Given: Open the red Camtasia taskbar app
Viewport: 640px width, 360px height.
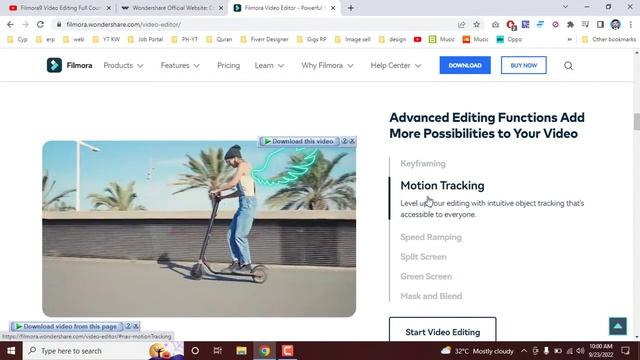Looking at the screenshot, I should point(287,351).
